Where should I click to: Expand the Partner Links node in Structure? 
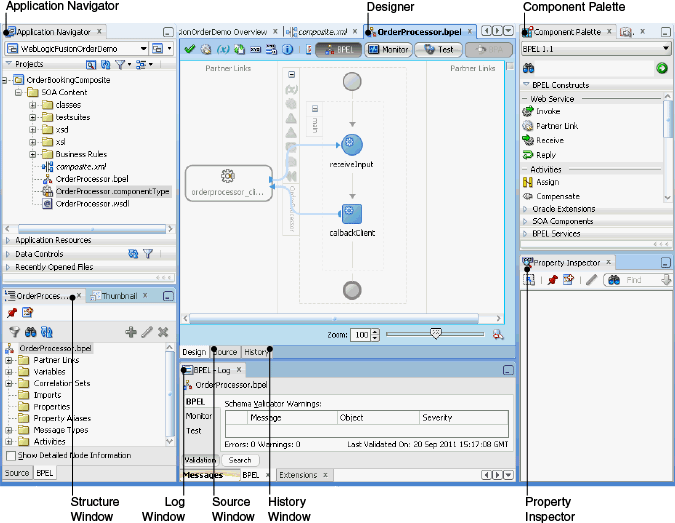pos(9,360)
